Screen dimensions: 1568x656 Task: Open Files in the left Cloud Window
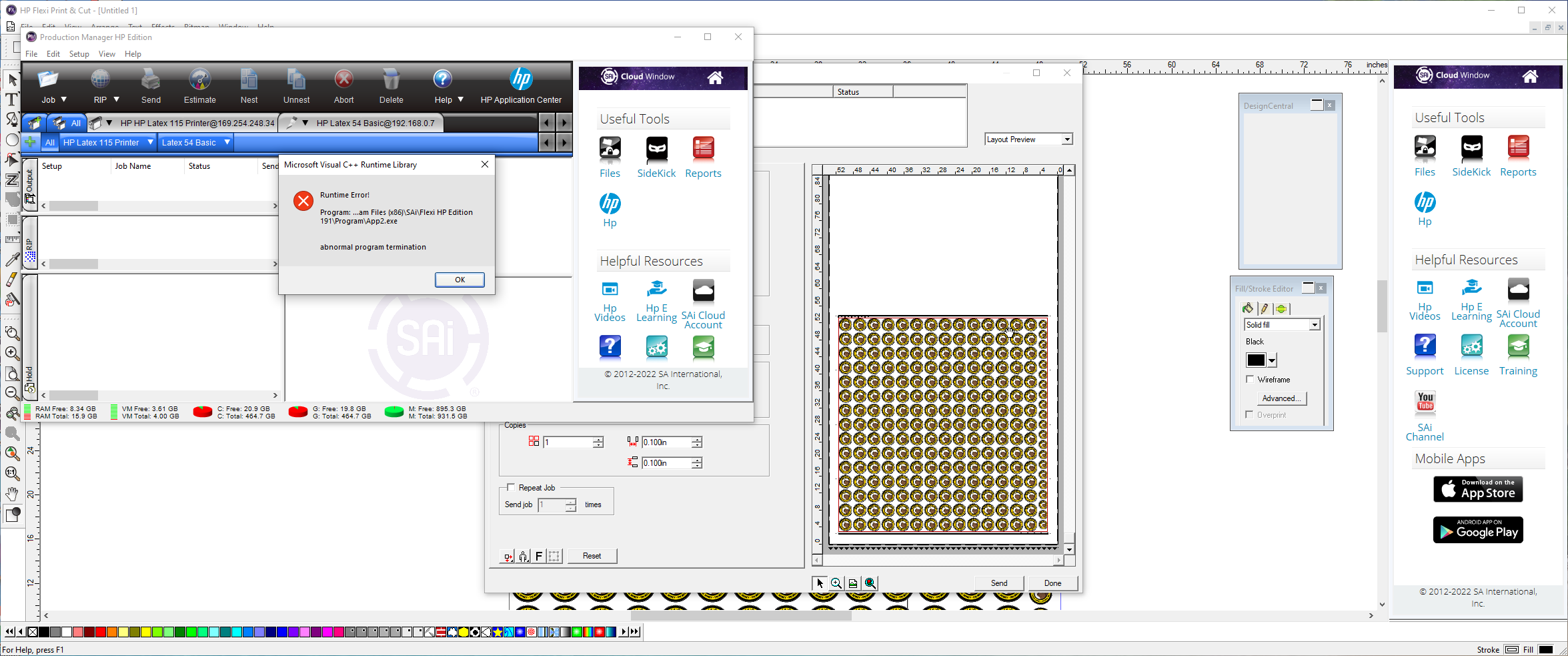[610, 158]
